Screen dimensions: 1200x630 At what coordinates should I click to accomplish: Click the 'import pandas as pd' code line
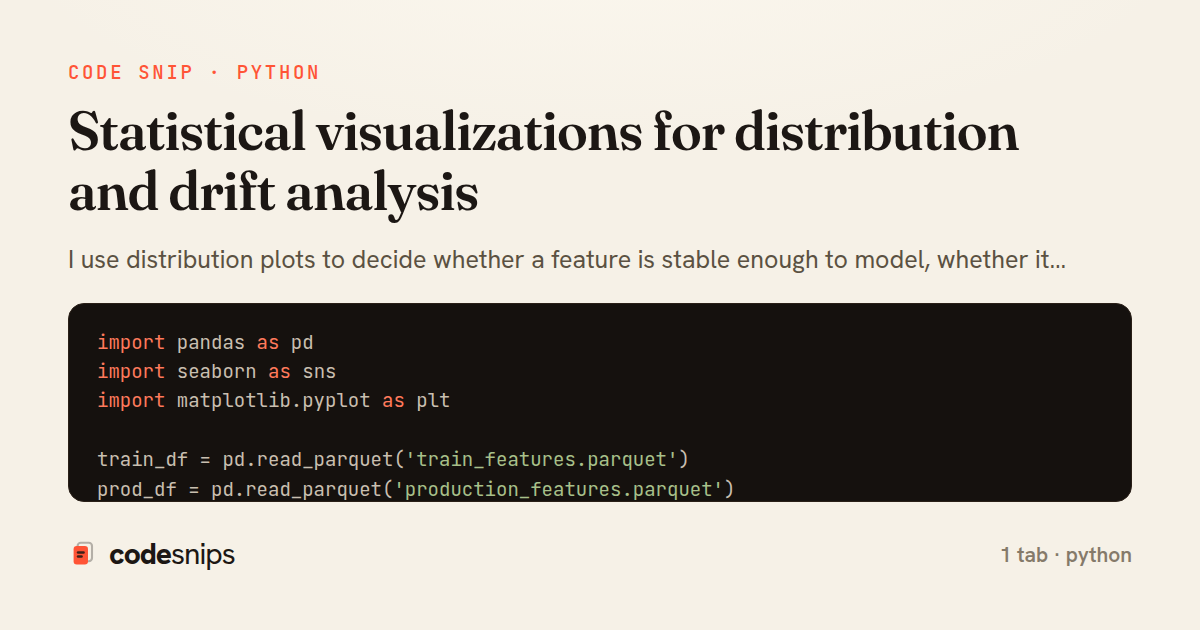(205, 343)
